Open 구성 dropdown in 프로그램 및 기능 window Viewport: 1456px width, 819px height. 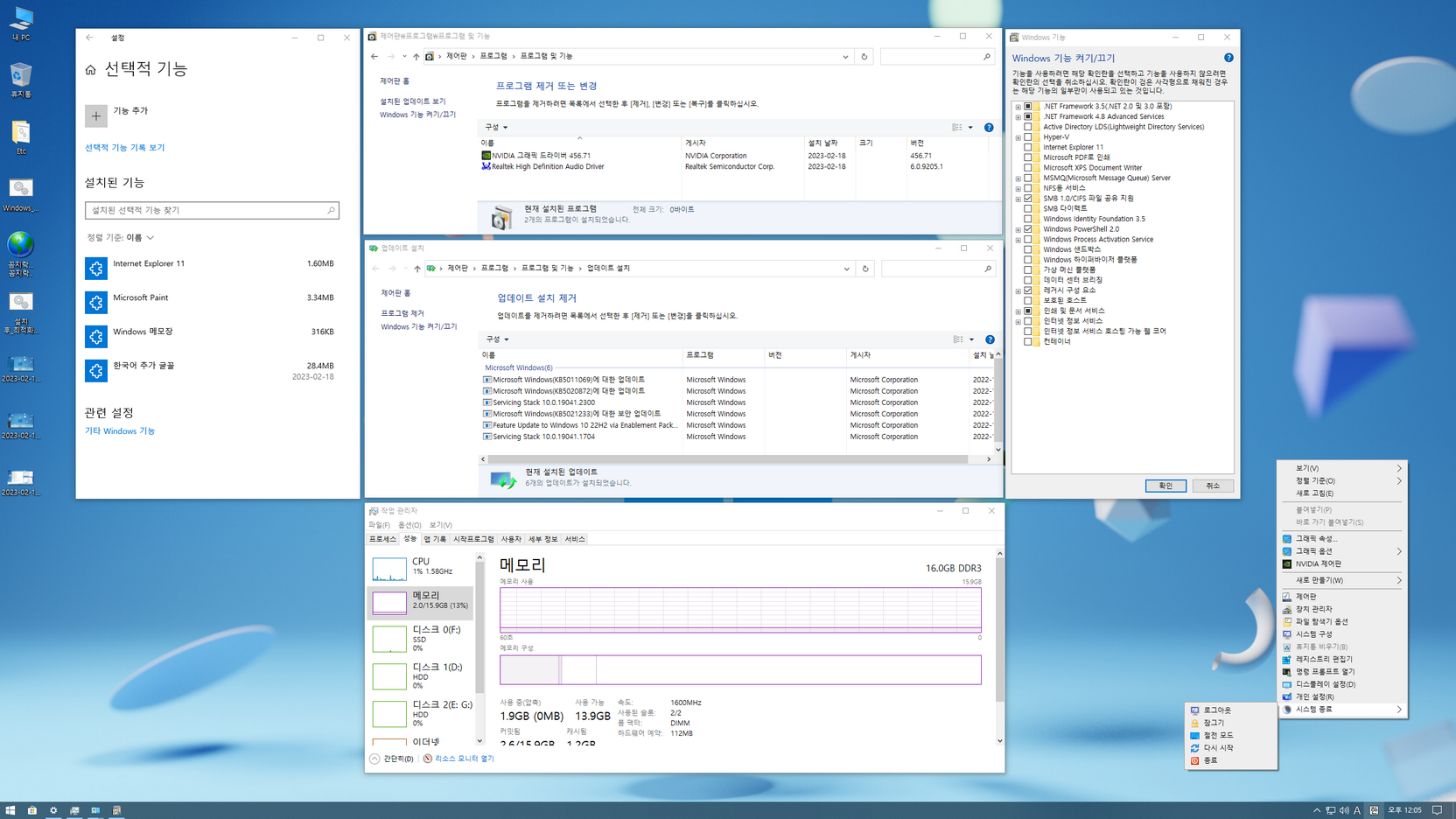coord(496,128)
